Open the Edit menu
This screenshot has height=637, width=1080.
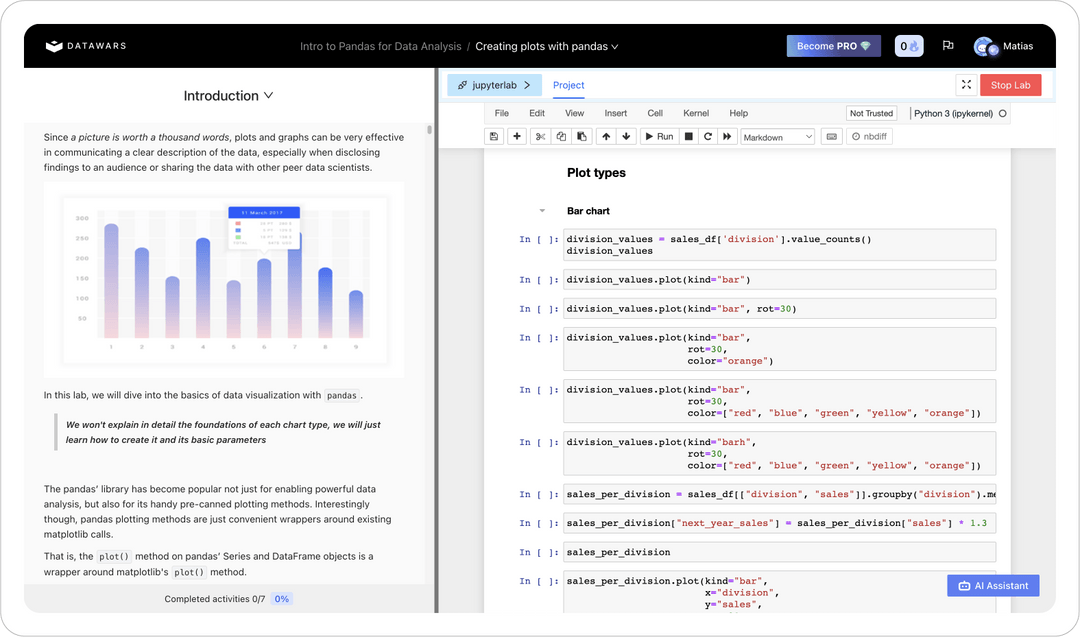537,114
